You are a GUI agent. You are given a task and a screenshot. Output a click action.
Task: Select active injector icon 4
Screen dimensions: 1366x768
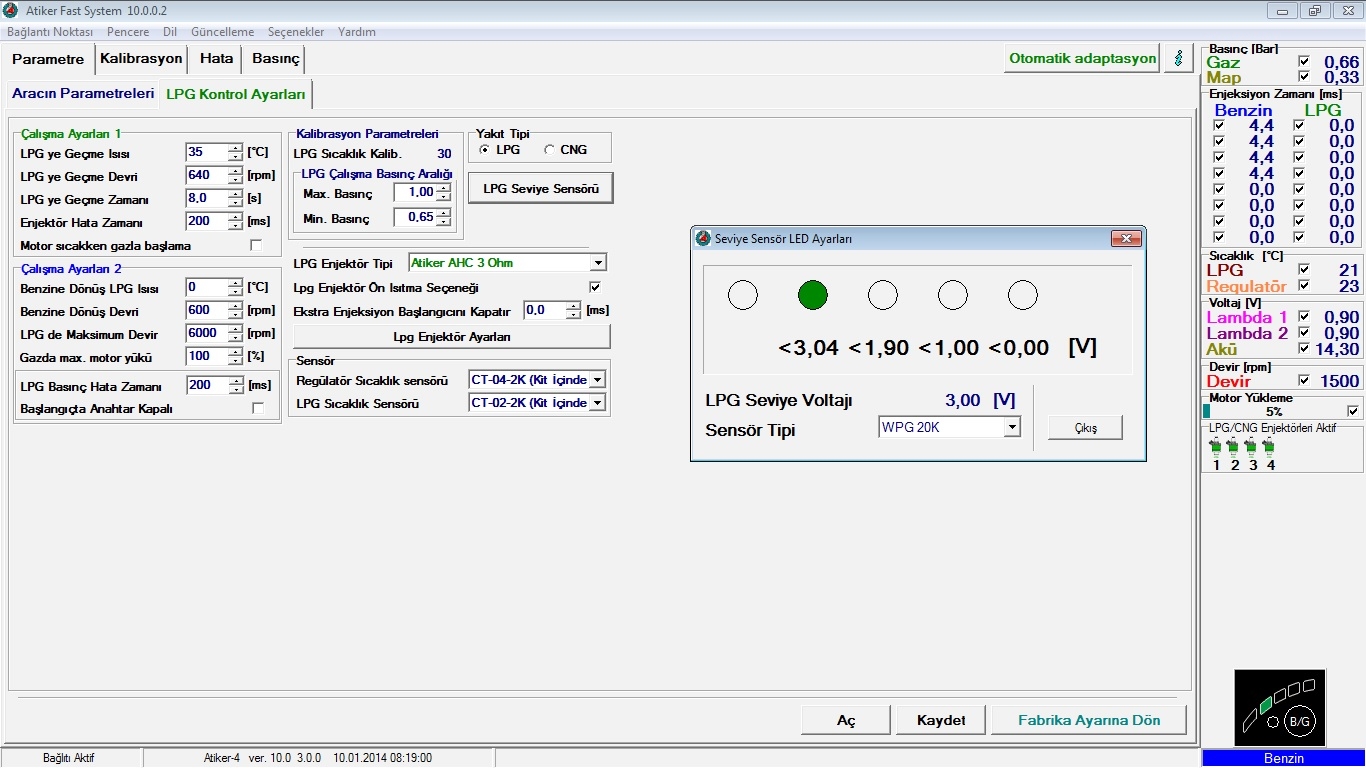[1270, 447]
